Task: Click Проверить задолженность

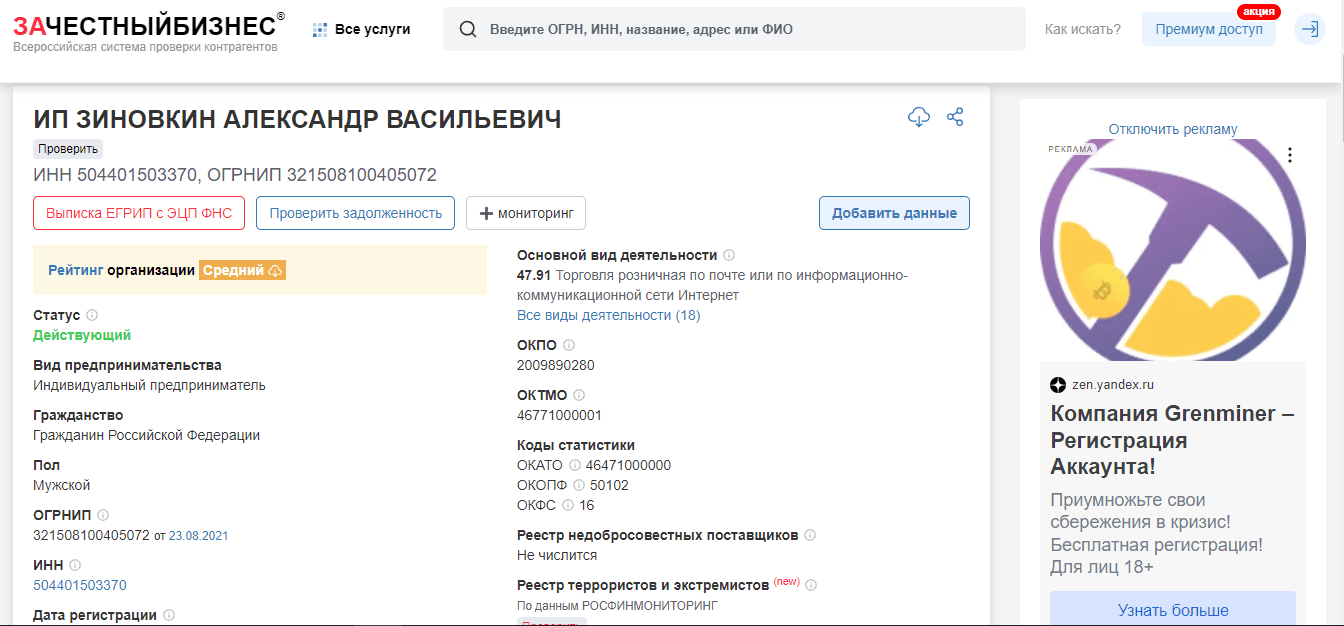Action: tap(355, 212)
